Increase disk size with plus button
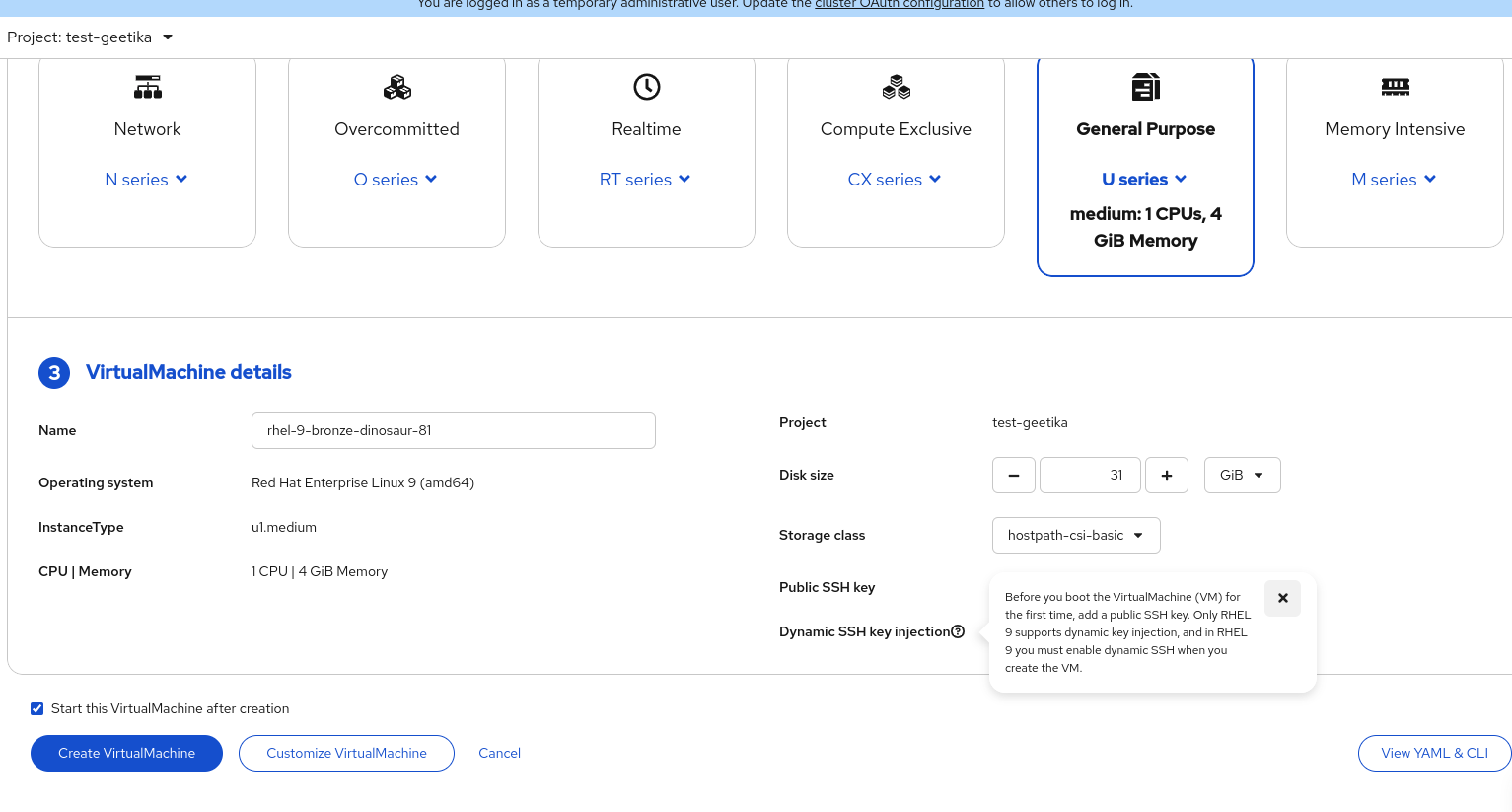 pyautogui.click(x=1167, y=475)
